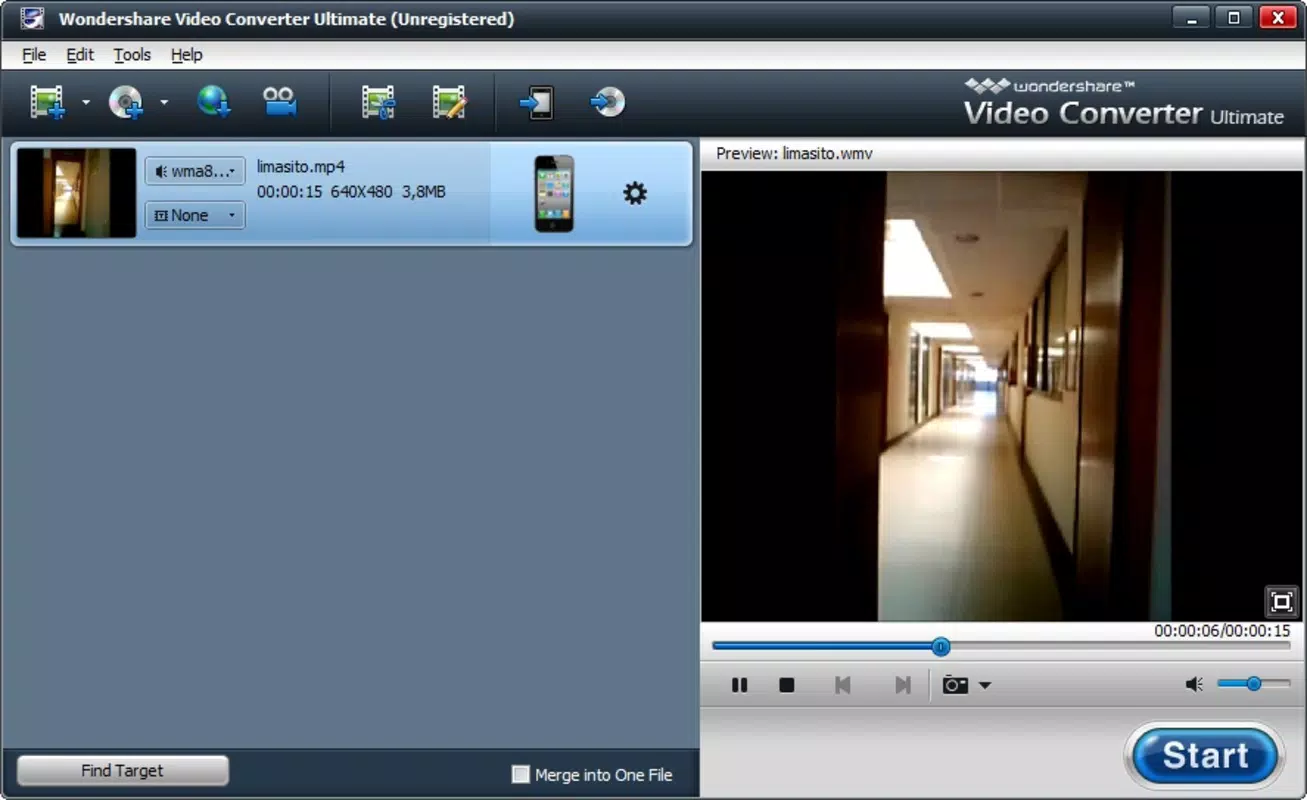Click the Wondershare application title icon
This screenshot has width=1307, height=800.
click(x=32, y=18)
